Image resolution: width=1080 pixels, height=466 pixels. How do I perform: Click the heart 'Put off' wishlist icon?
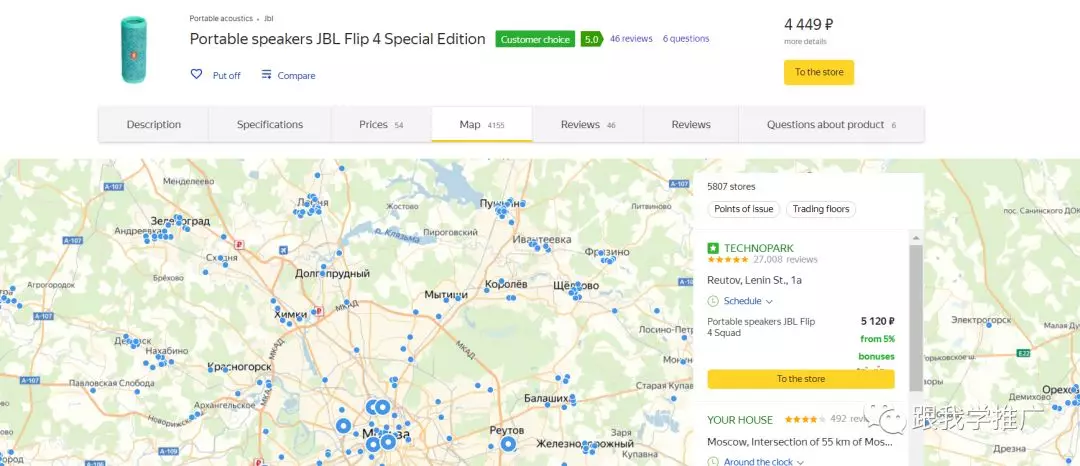[x=197, y=75]
